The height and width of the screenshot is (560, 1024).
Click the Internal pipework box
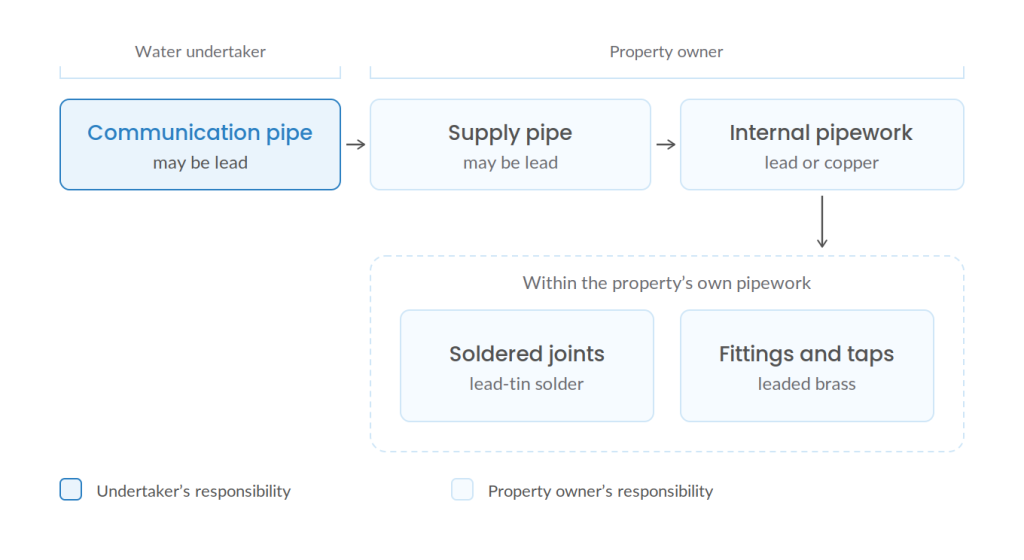pyautogui.click(x=822, y=144)
